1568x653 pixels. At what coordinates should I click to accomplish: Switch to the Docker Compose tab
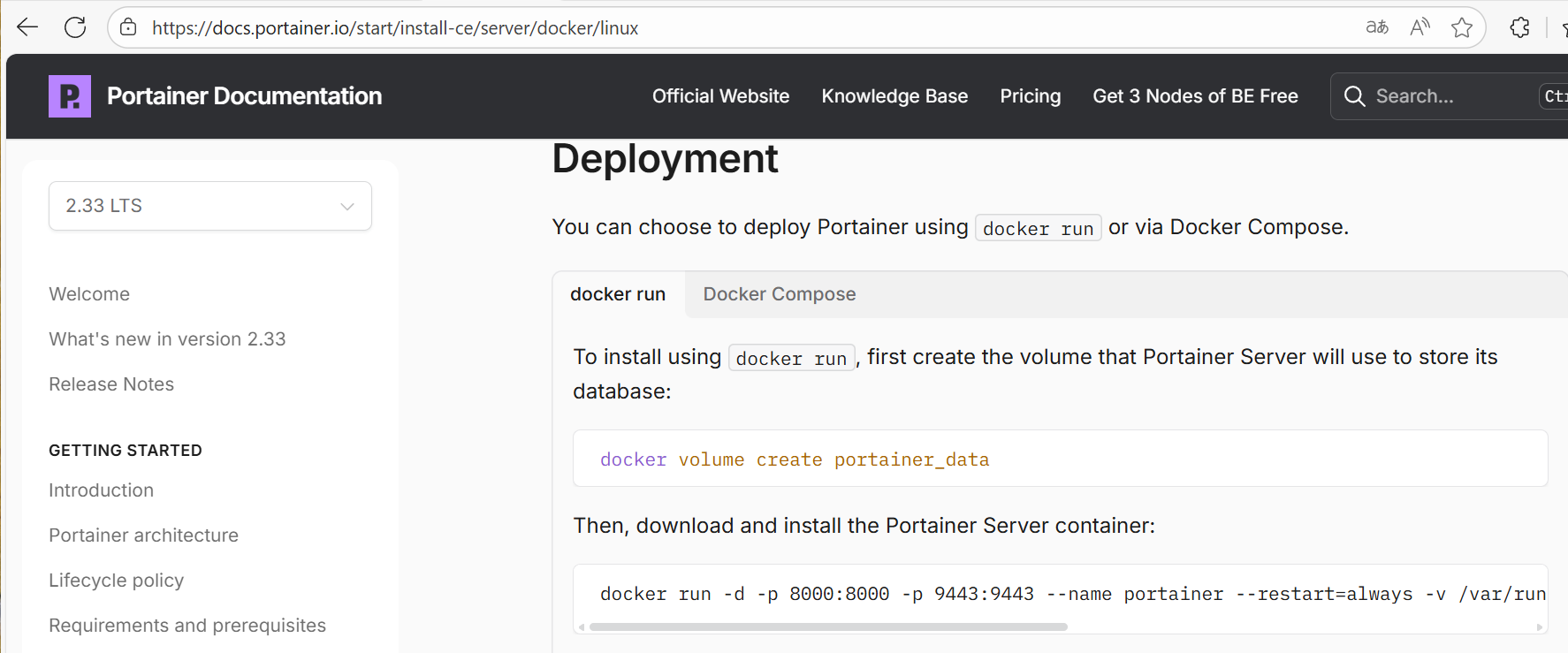(x=779, y=294)
